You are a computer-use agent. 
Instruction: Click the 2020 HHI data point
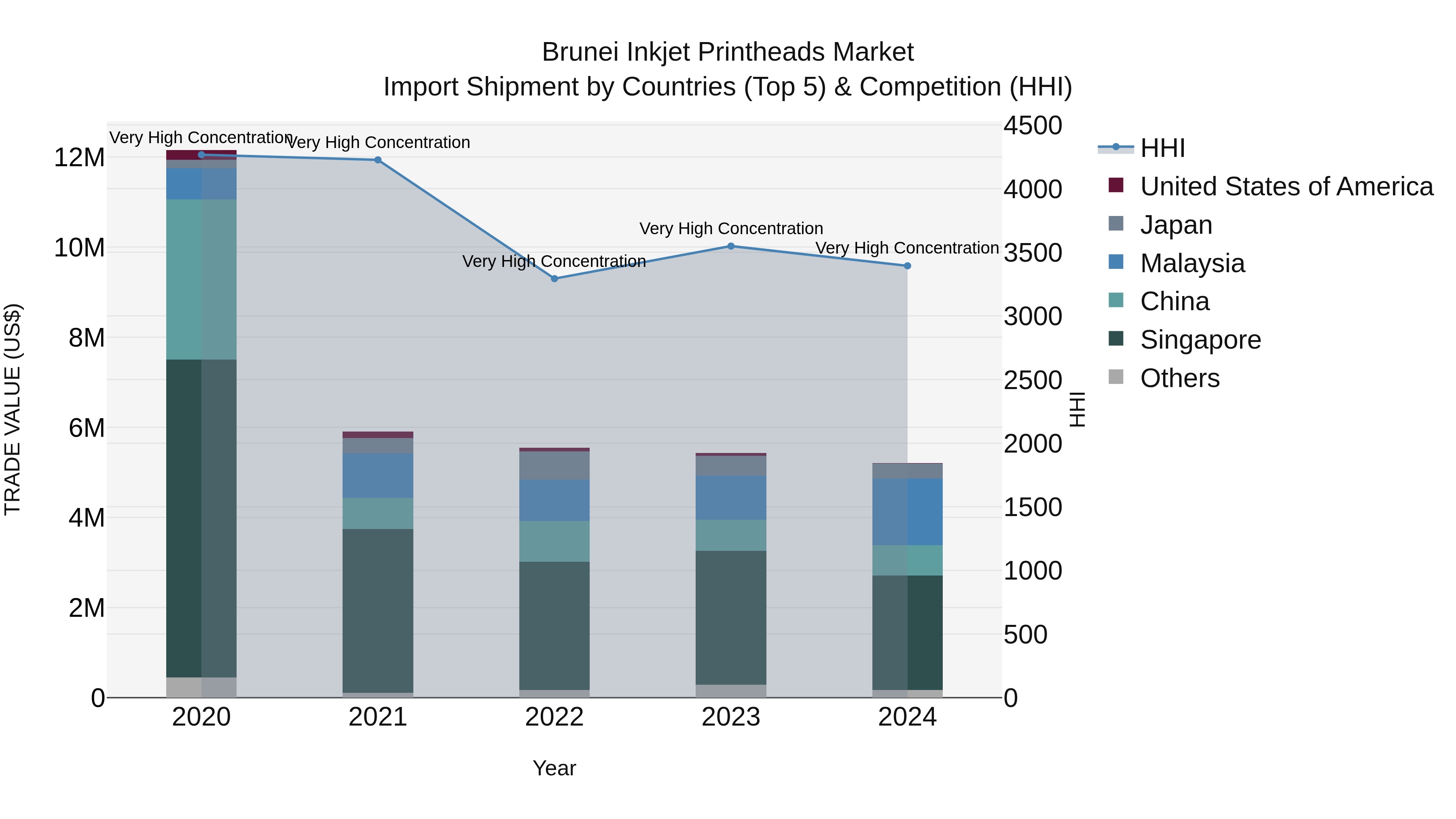tap(202, 155)
